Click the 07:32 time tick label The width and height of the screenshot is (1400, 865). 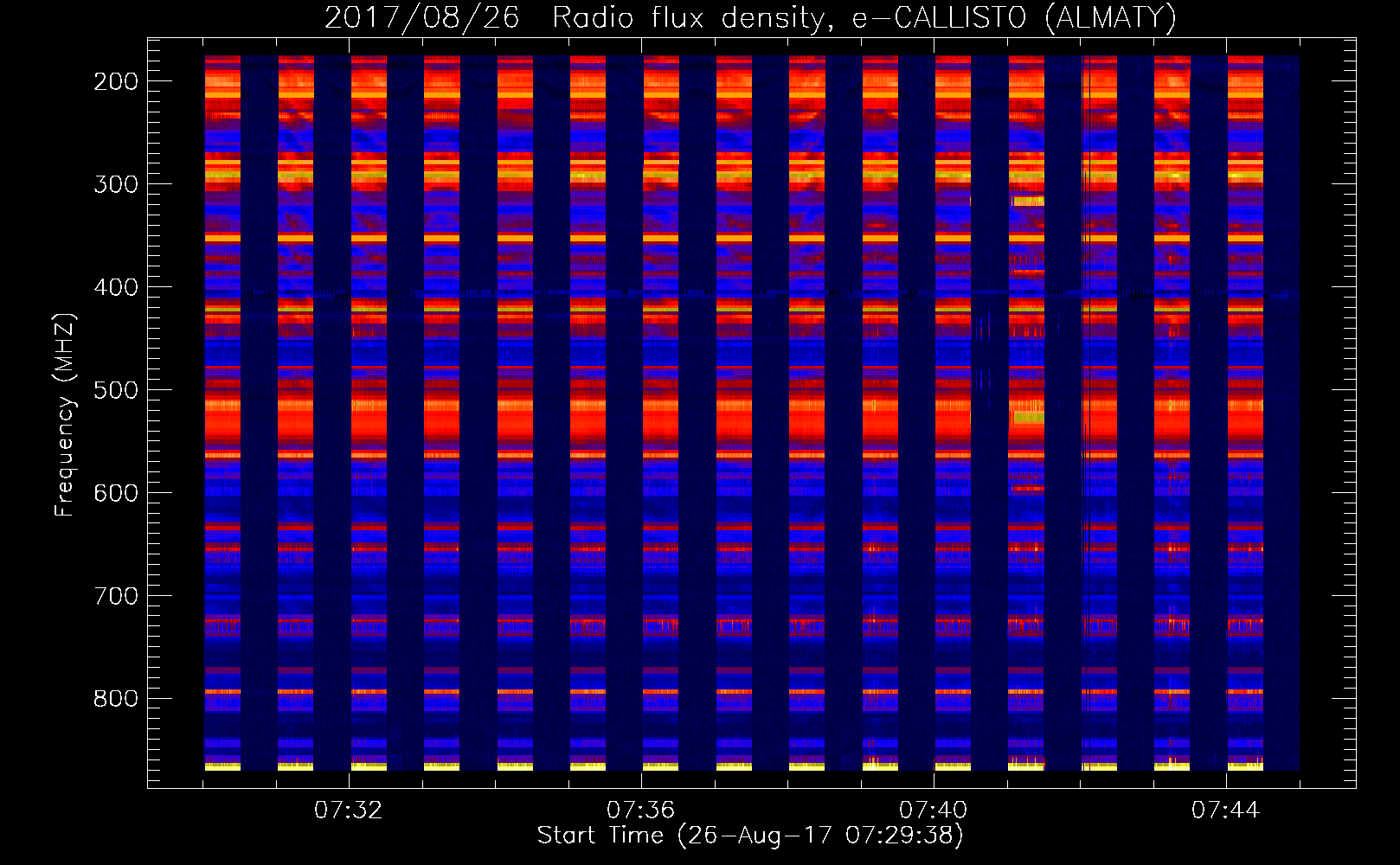[348, 811]
